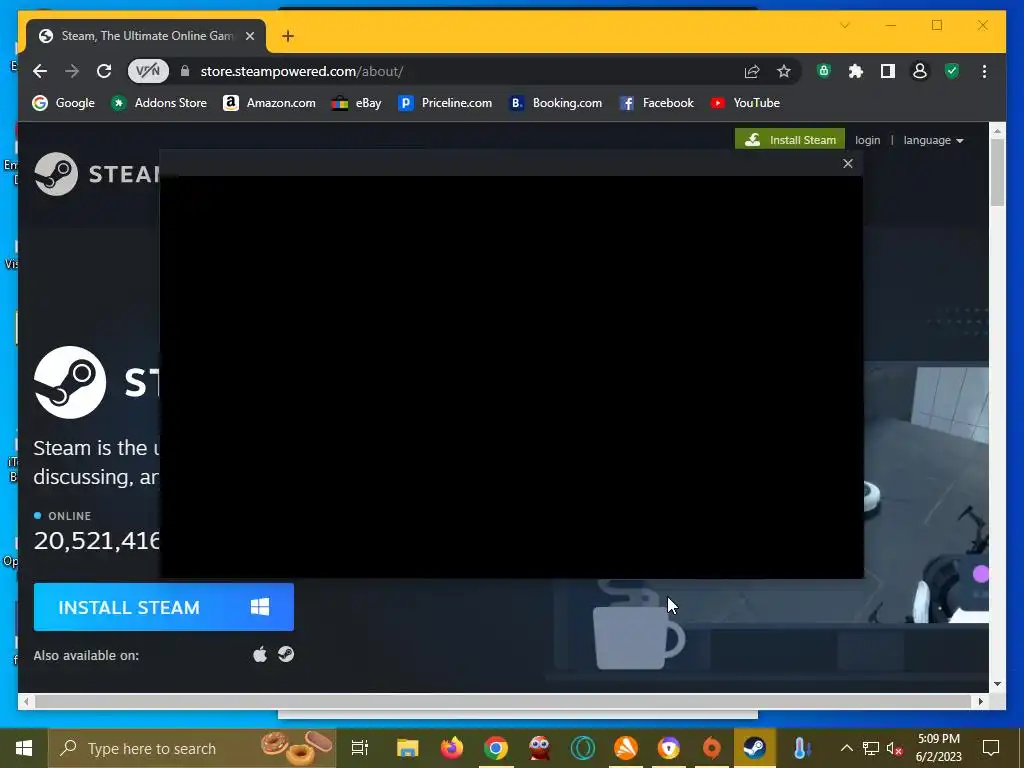Click the green Install Steam header button
This screenshot has width=1024, height=768.
(x=790, y=140)
